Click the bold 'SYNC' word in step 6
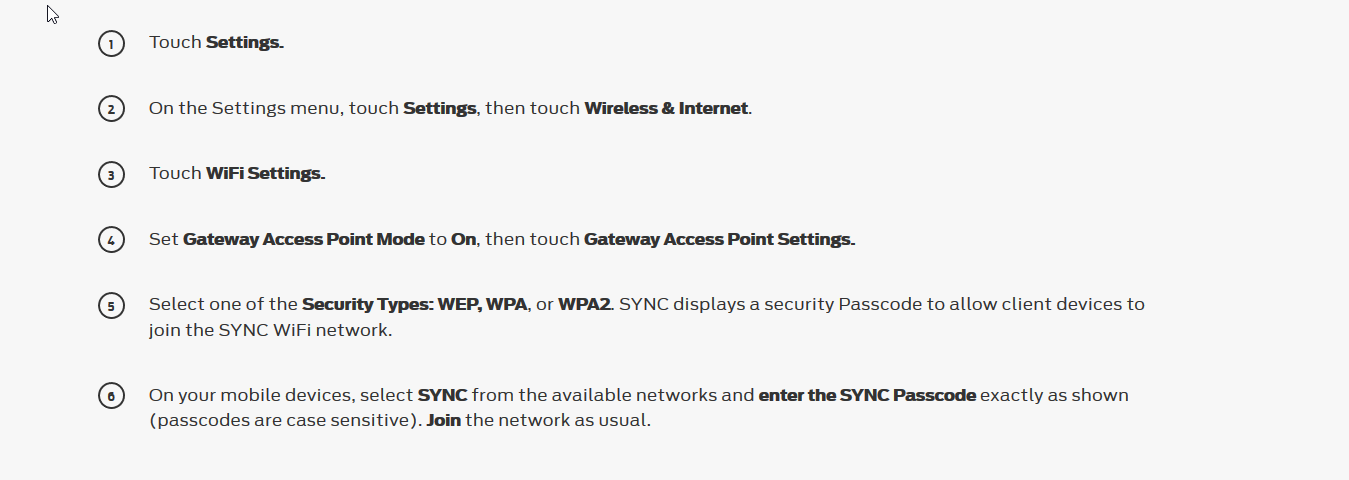 (x=443, y=395)
